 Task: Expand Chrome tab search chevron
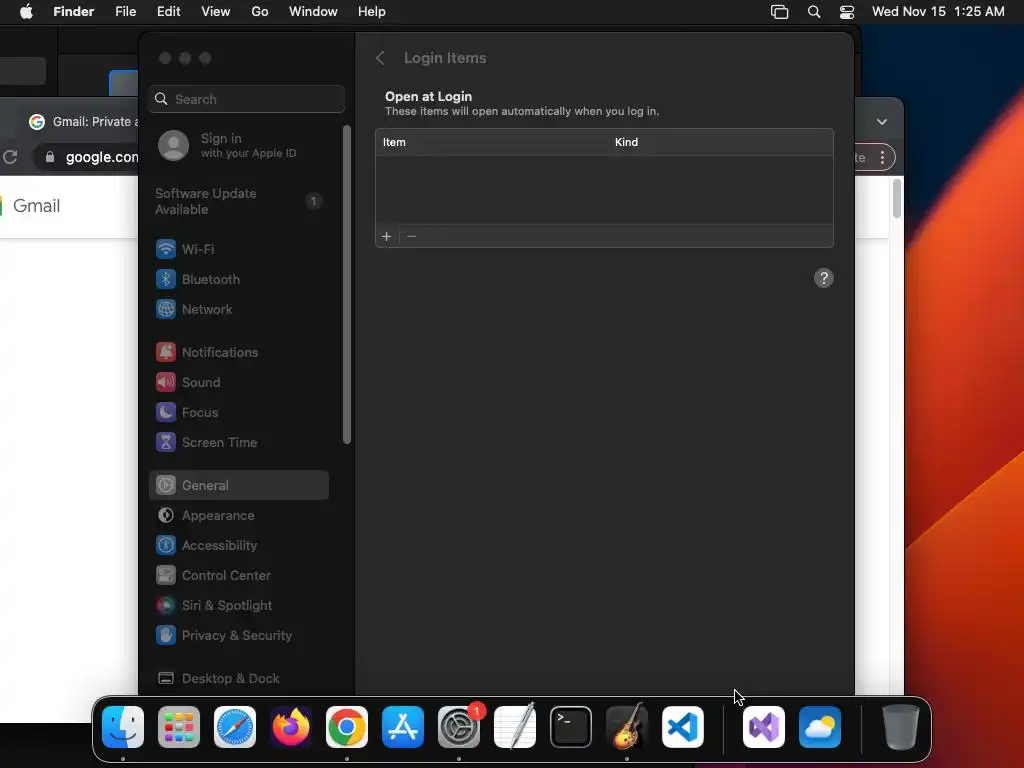coord(882,122)
